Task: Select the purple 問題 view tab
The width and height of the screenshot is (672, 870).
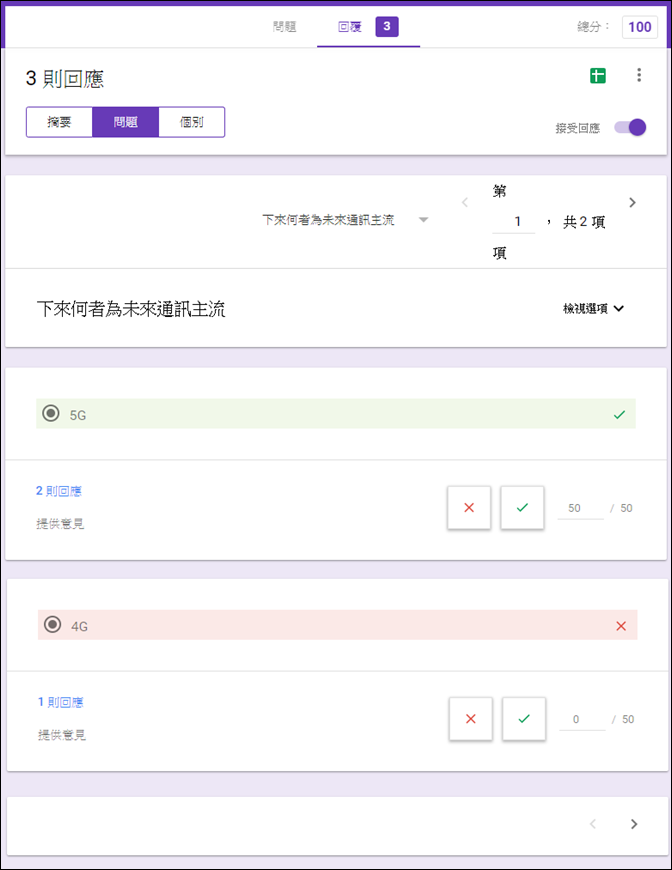Action: pos(125,122)
